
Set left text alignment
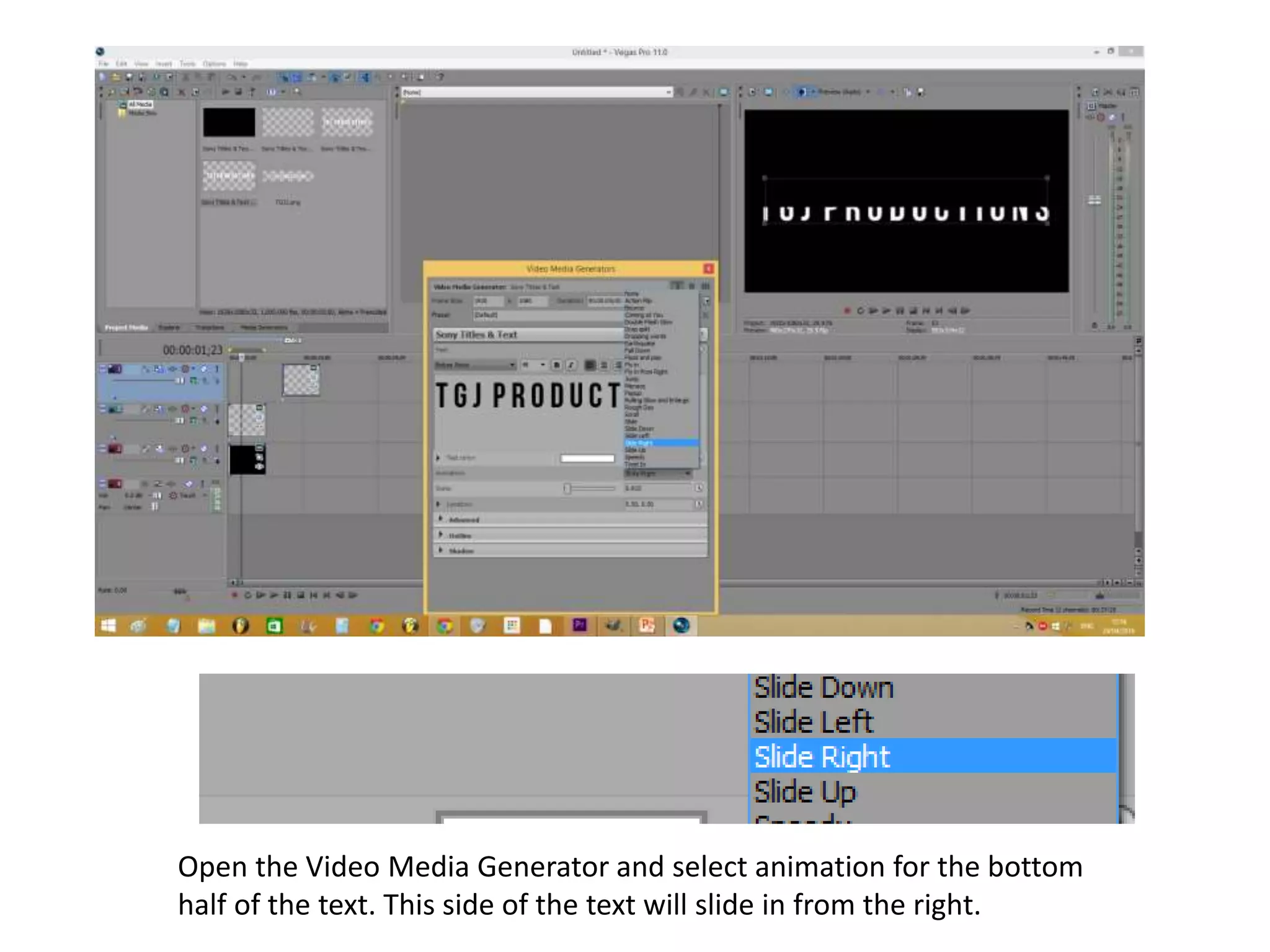pos(590,365)
